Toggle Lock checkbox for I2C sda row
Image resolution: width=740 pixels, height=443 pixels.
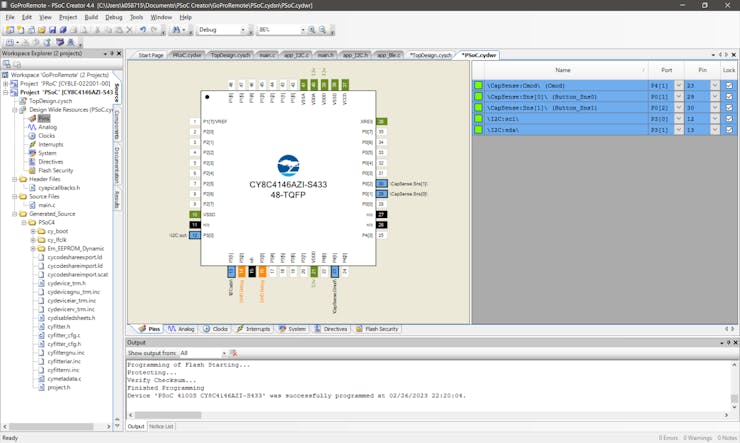coord(729,130)
